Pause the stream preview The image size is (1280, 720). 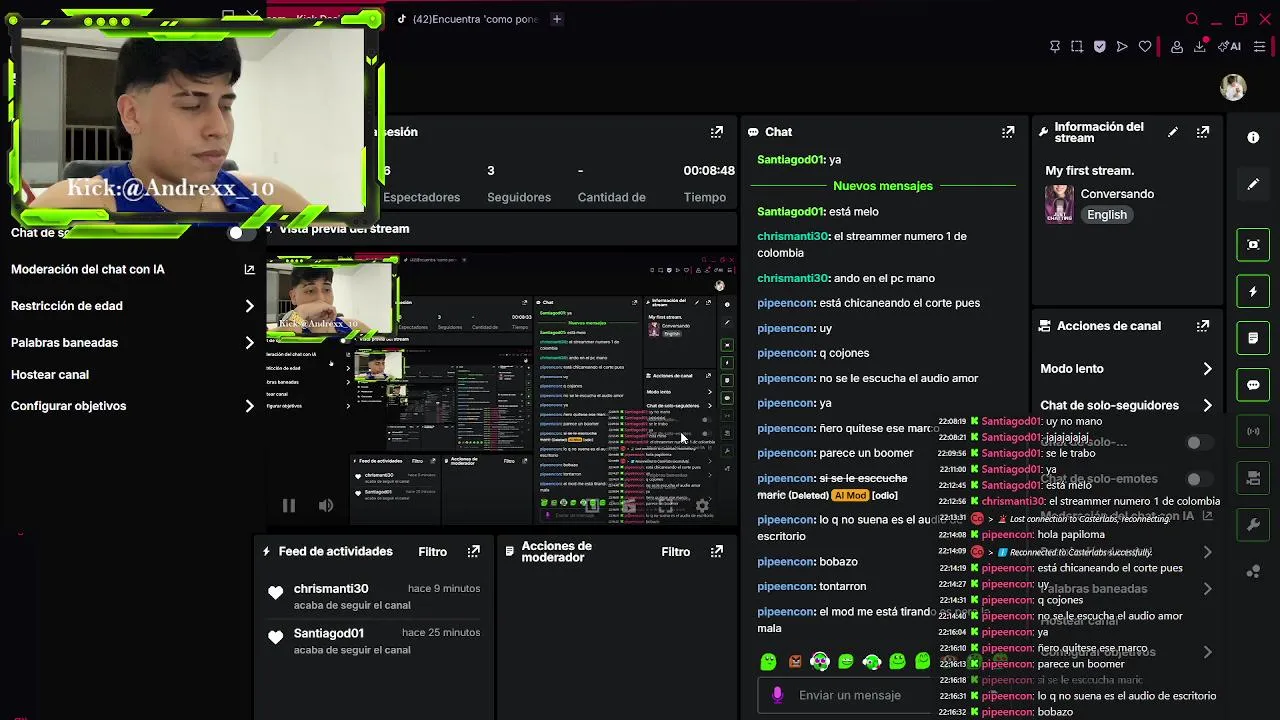288,506
